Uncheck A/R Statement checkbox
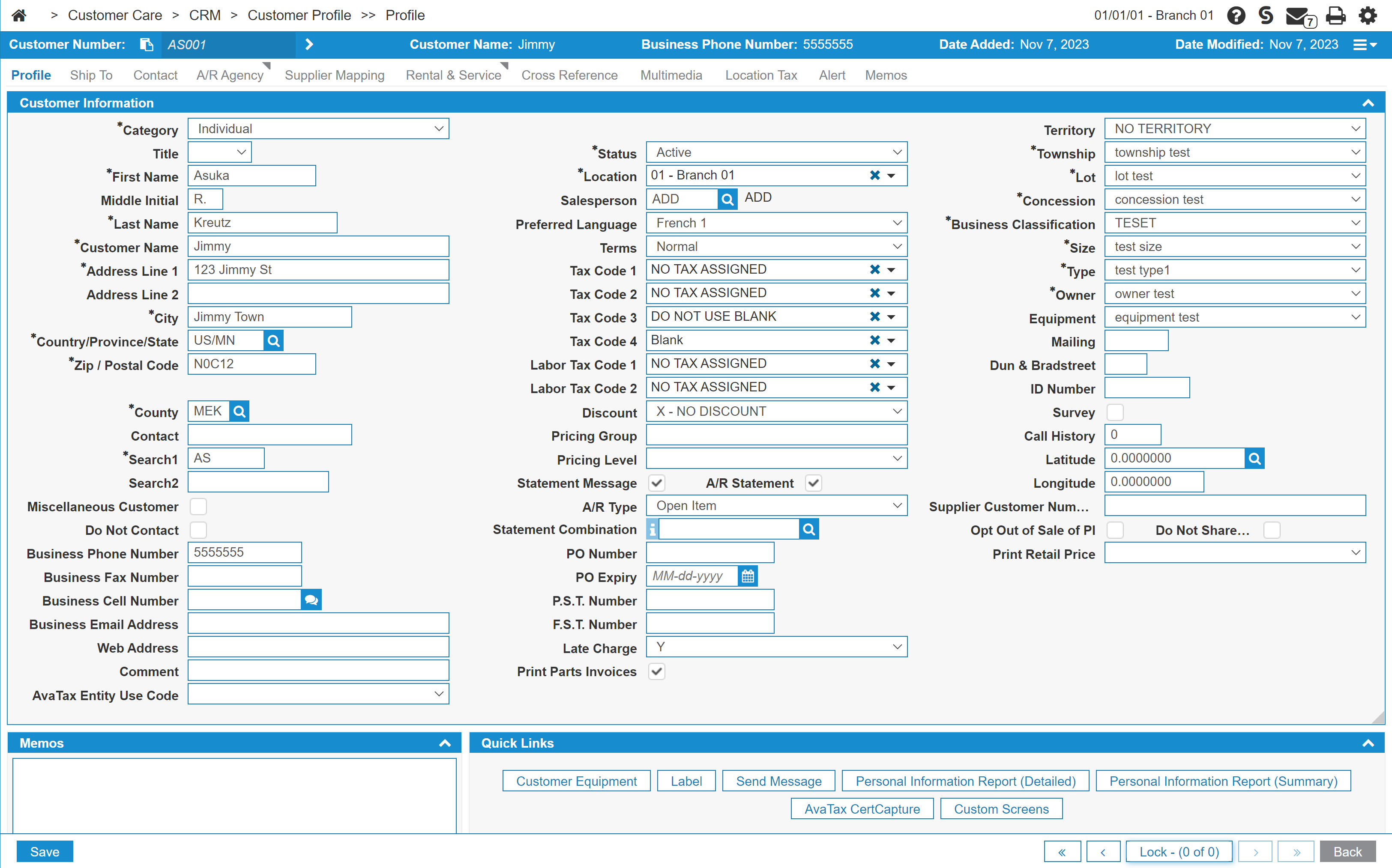Screen dimensions: 1392x868 (x=813, y=483)
